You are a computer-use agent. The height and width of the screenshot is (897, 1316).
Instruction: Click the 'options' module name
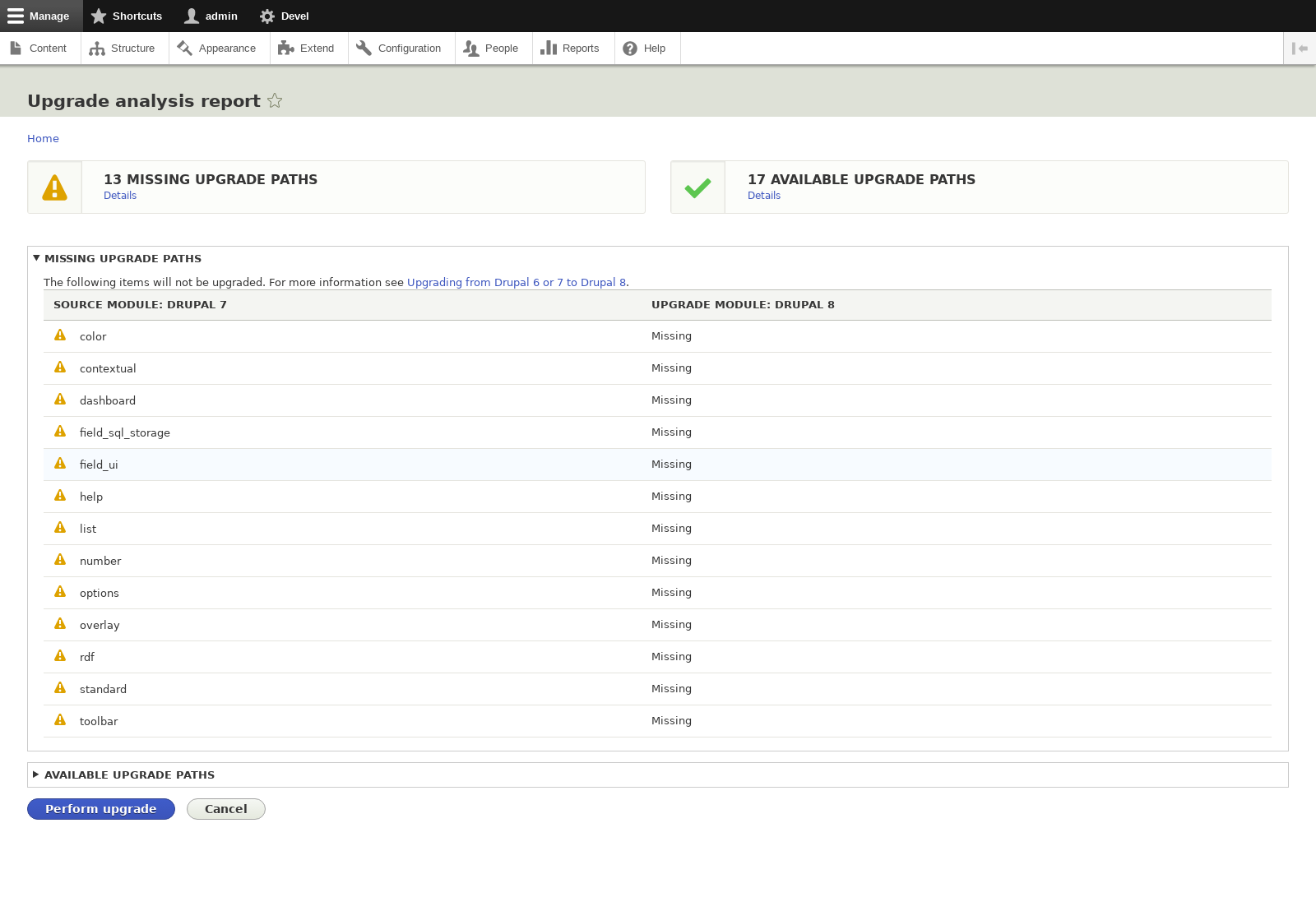tap(100, 594)
